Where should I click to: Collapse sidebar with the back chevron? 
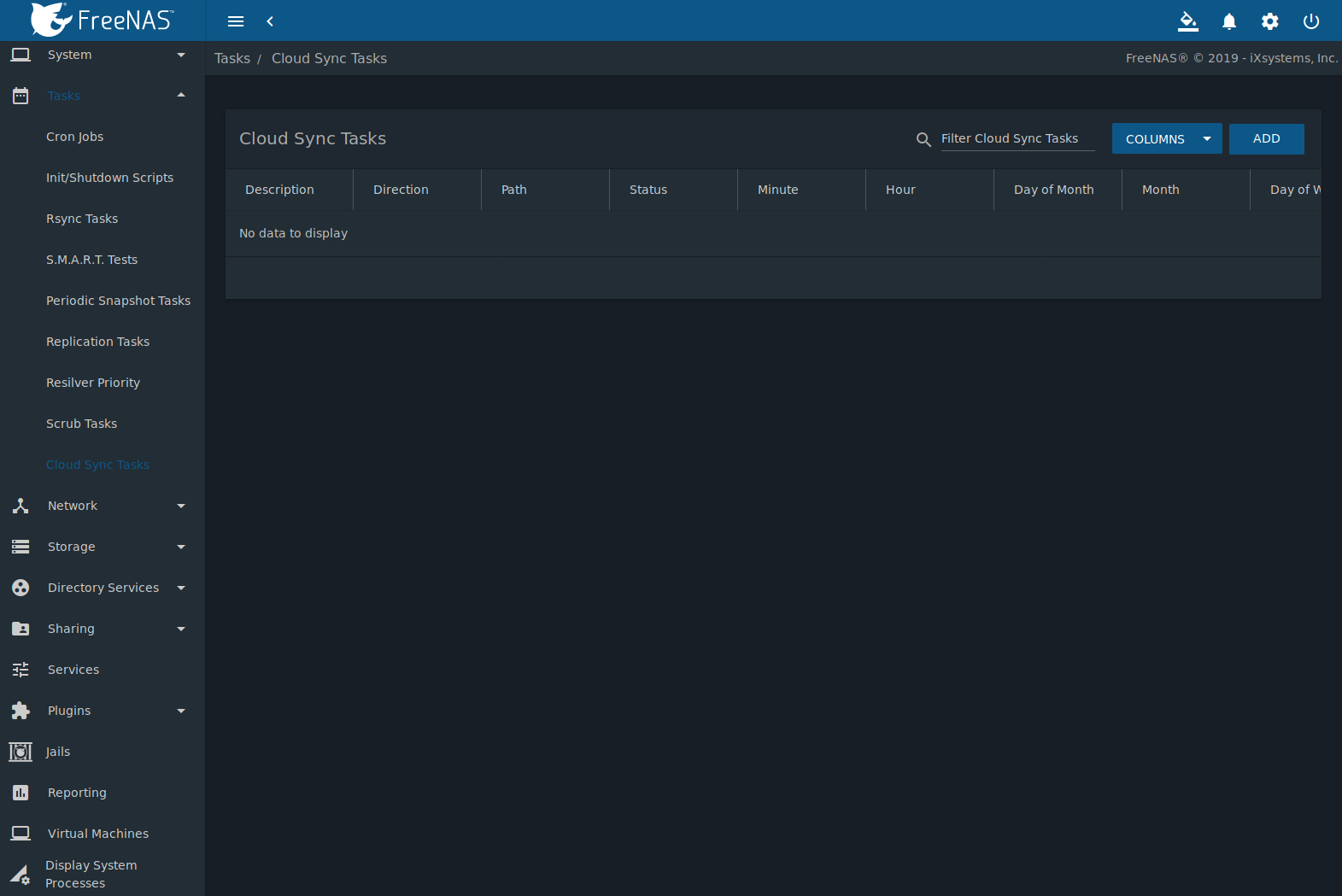coord(270,21)
